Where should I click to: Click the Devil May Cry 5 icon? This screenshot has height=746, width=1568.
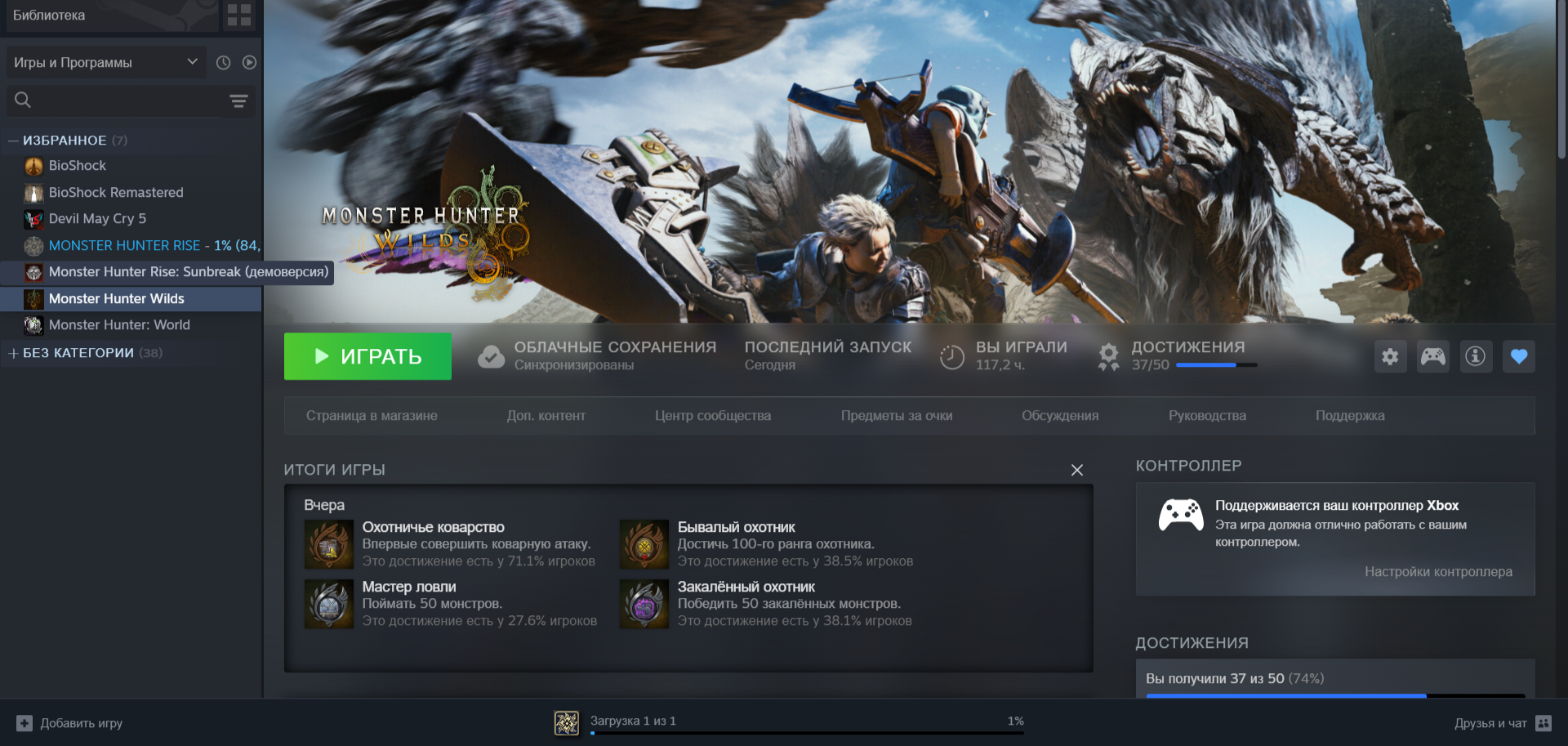pos(33,219)
